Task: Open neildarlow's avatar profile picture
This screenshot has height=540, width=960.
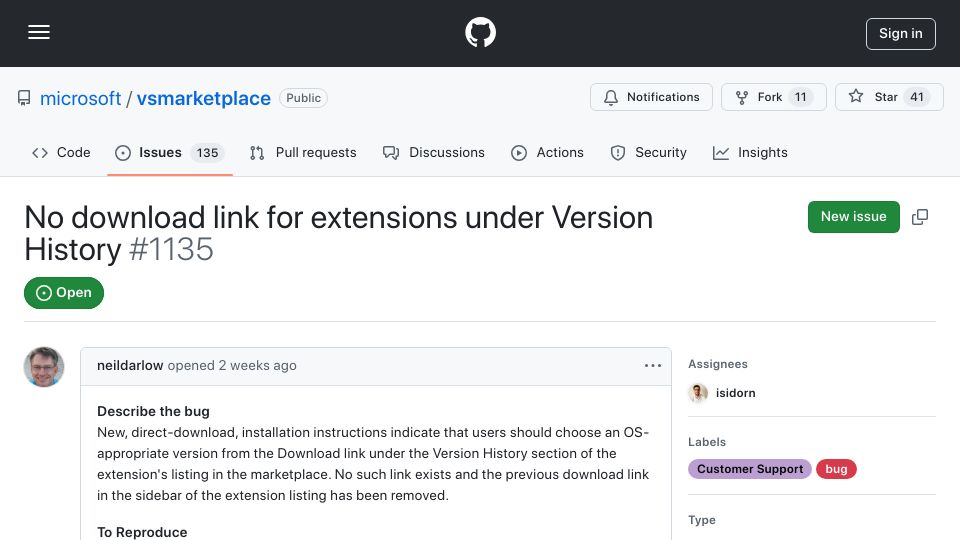Action: 43,367
